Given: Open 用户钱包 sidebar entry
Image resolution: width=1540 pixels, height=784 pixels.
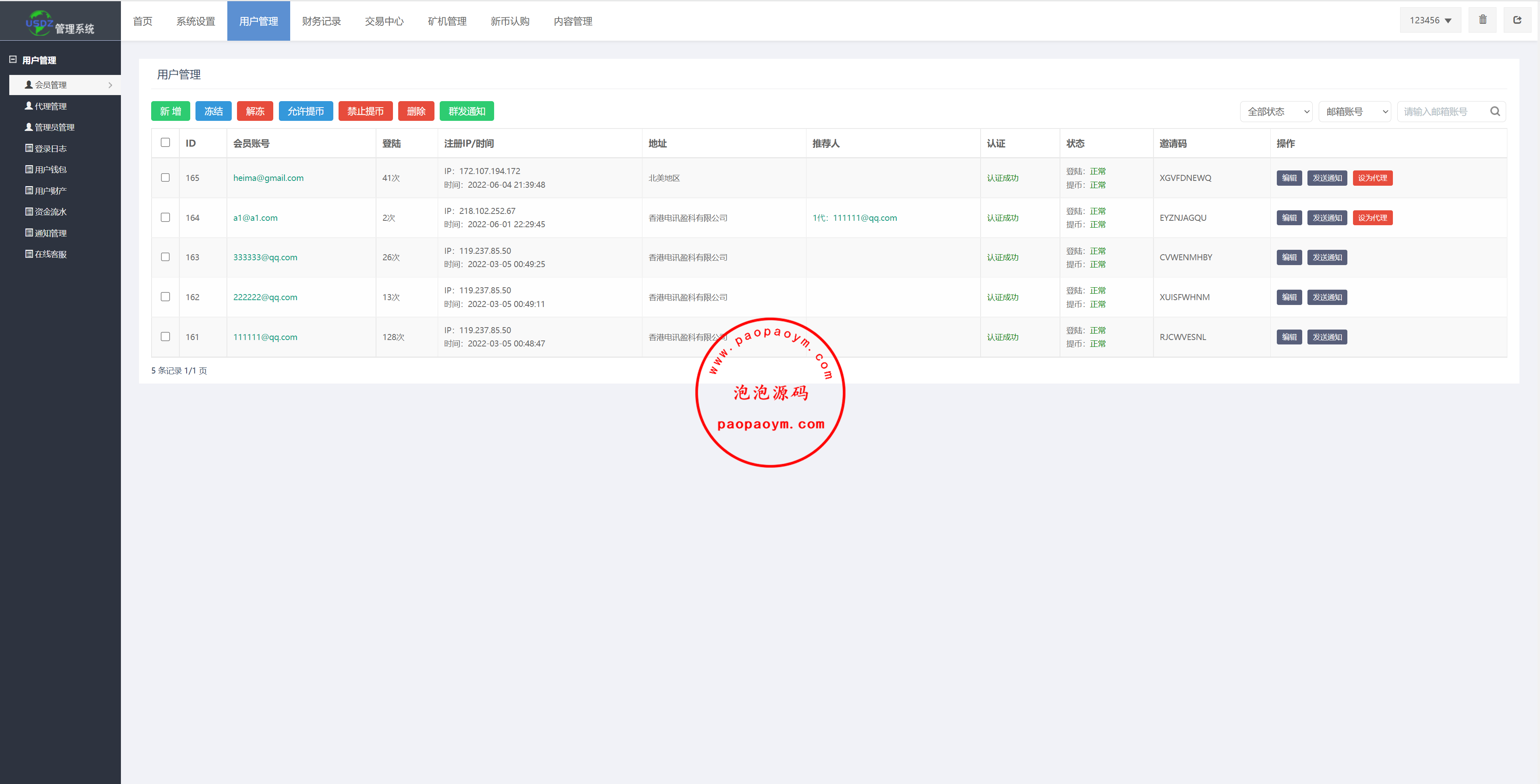Looking at the screenshot, I should (x=50, y=170).
